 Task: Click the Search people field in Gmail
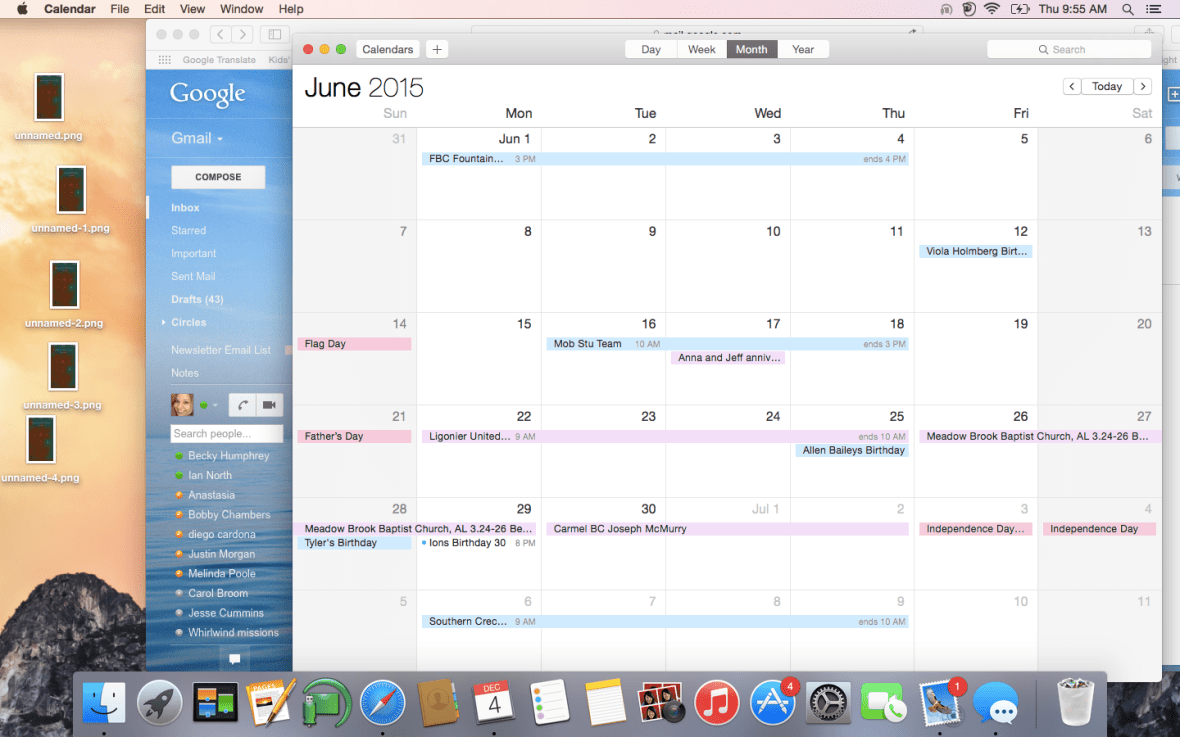pyautogui.click(x=227, y=433)
